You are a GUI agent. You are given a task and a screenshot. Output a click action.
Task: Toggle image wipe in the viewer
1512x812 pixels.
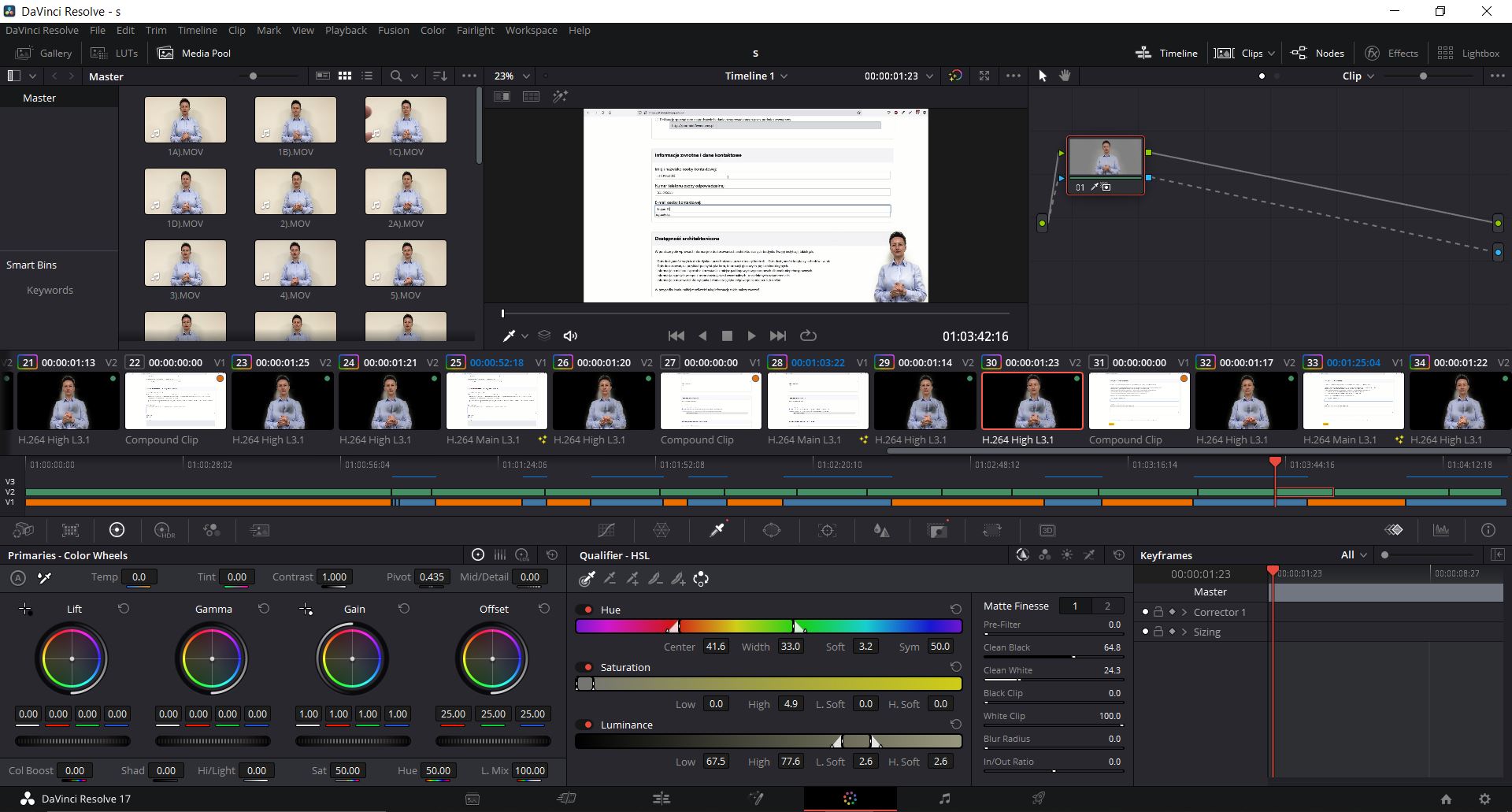coord(502,96)
